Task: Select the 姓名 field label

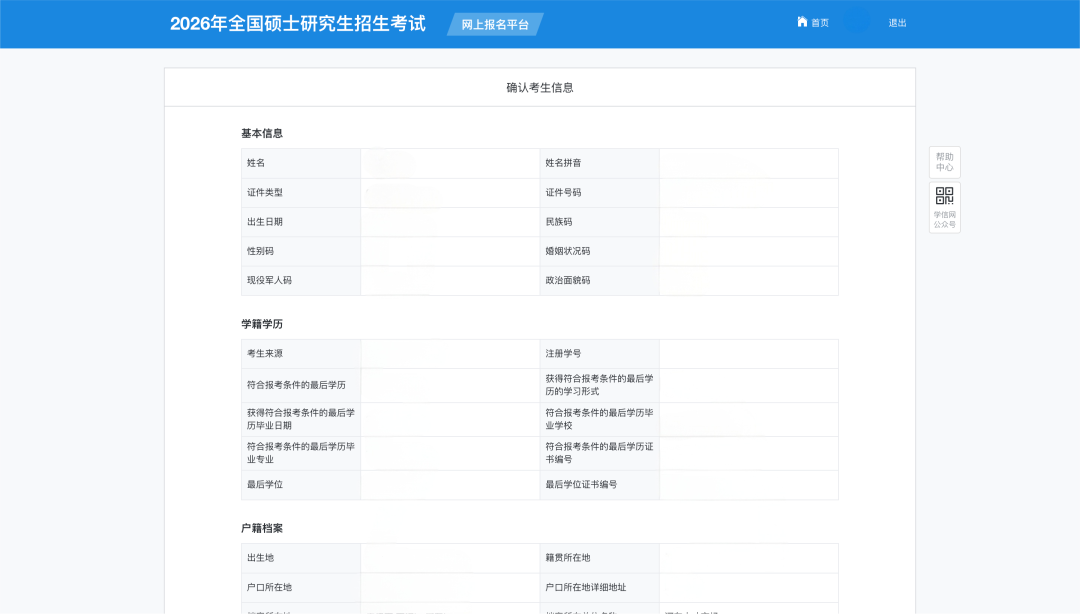Action: point(257,163)
